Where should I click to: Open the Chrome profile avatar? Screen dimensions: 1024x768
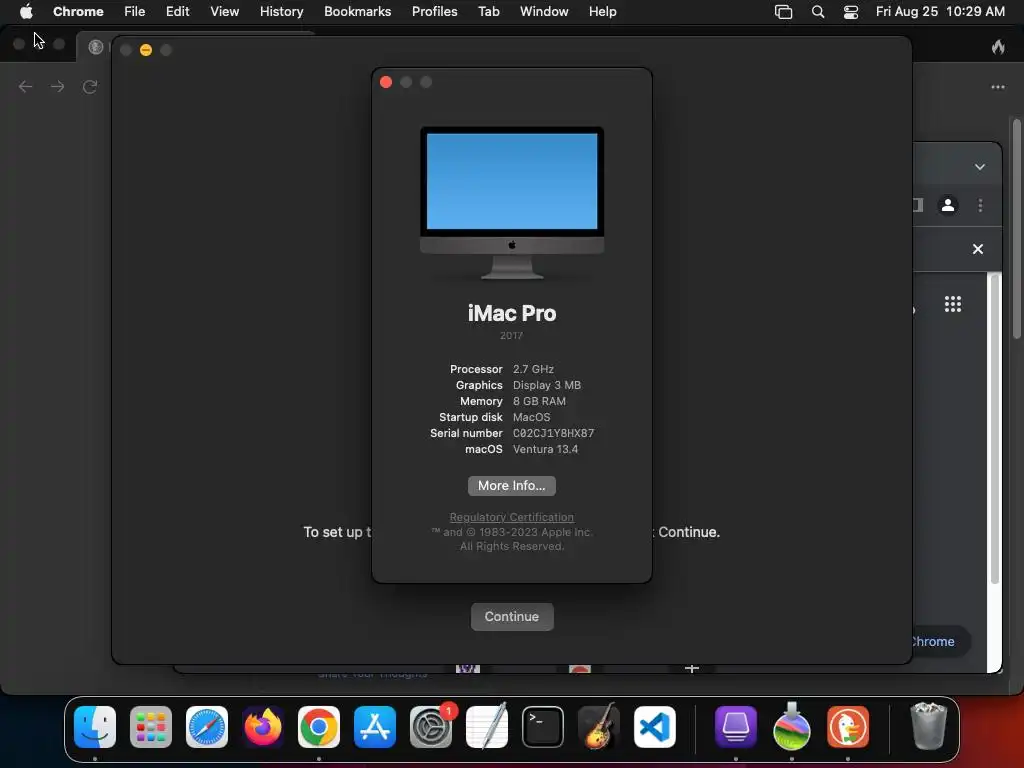tap(948, 205)
